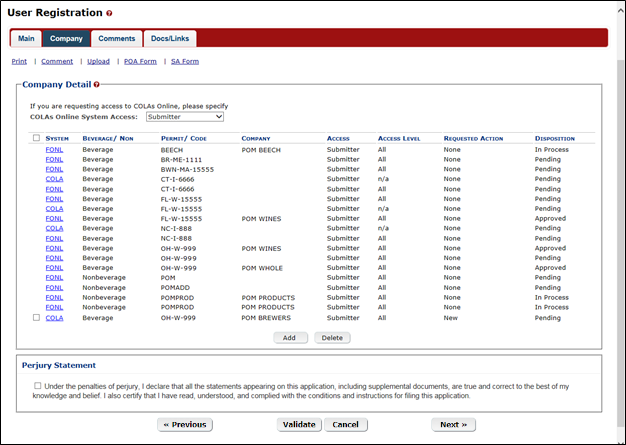Click the Validate button
Screen dimensions: 626x445
(299, 424)
